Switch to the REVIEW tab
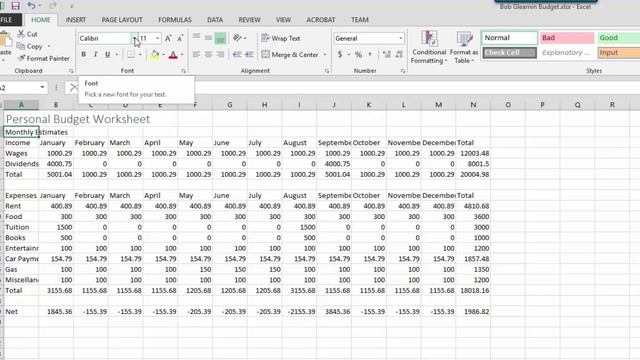This screenshot has height=360, width=640. [x=249, y=20]
